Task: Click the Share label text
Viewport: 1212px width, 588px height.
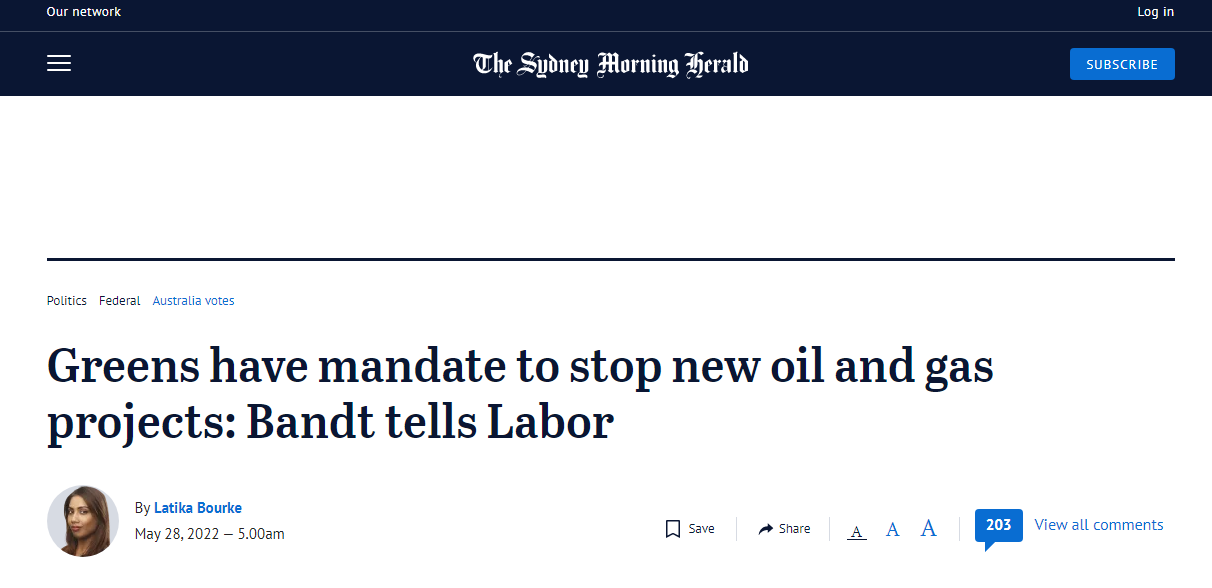Action: [x=795, y=529]
